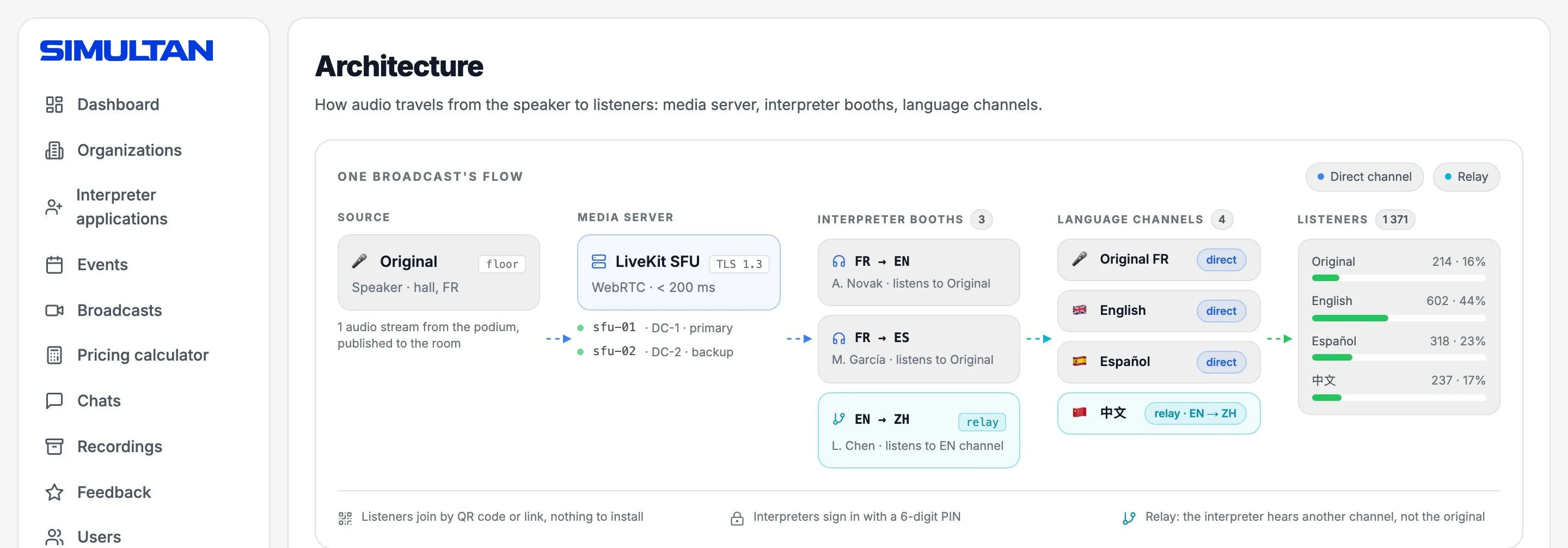1568x548 pixels.
Task: Click the Broadcasts video camera icon
Action: click(54, 310)
